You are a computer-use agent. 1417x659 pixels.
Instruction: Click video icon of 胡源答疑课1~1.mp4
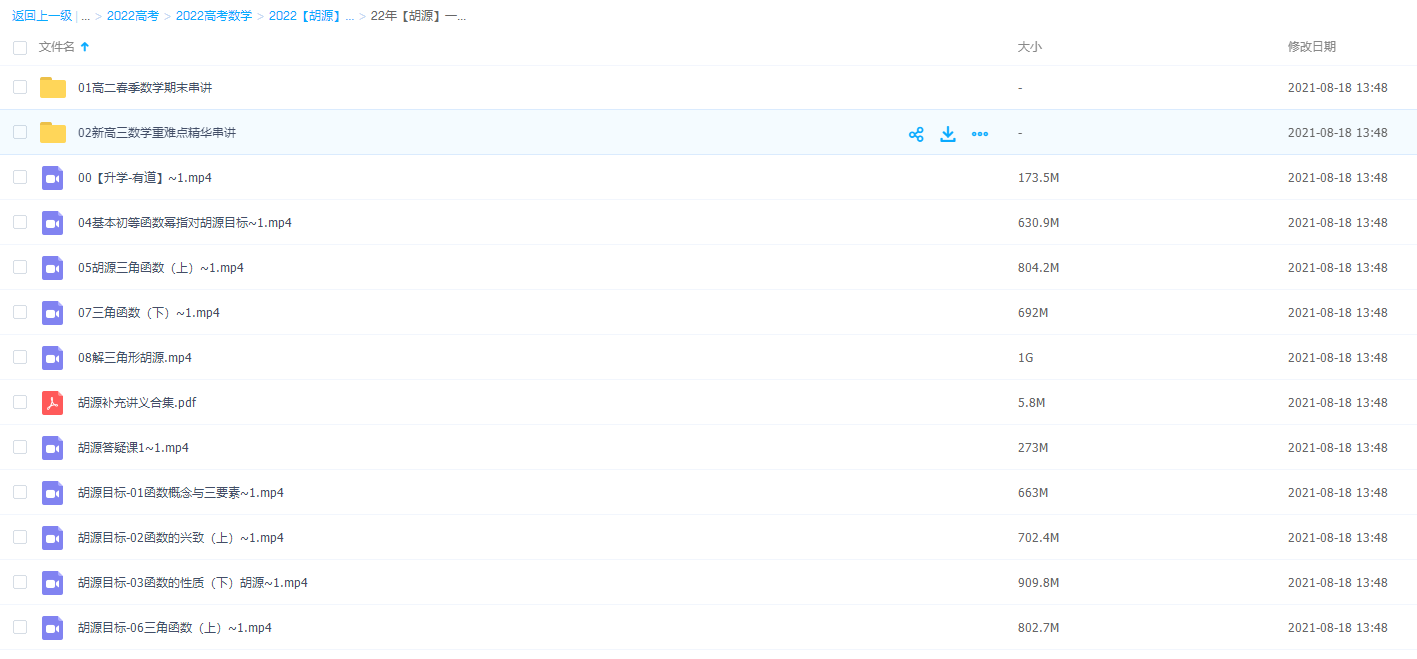click(53, 448)
